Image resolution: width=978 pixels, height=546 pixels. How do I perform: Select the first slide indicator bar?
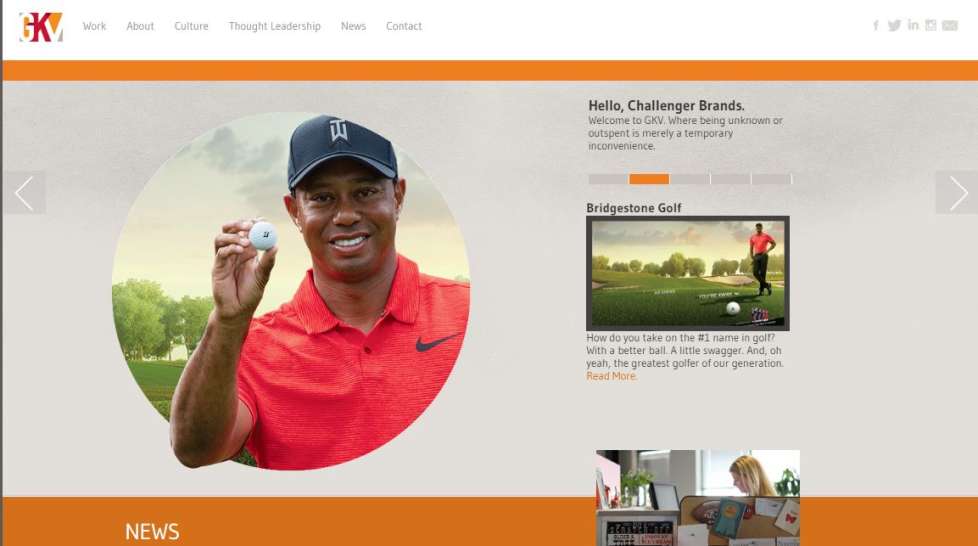coord(608,179)
